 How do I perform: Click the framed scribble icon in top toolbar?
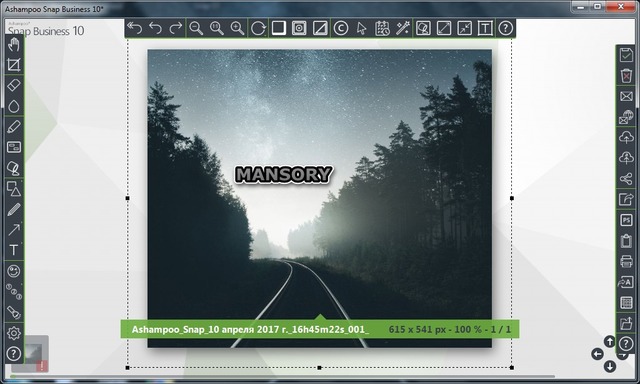pyautogui.click(x=423, y=28)
